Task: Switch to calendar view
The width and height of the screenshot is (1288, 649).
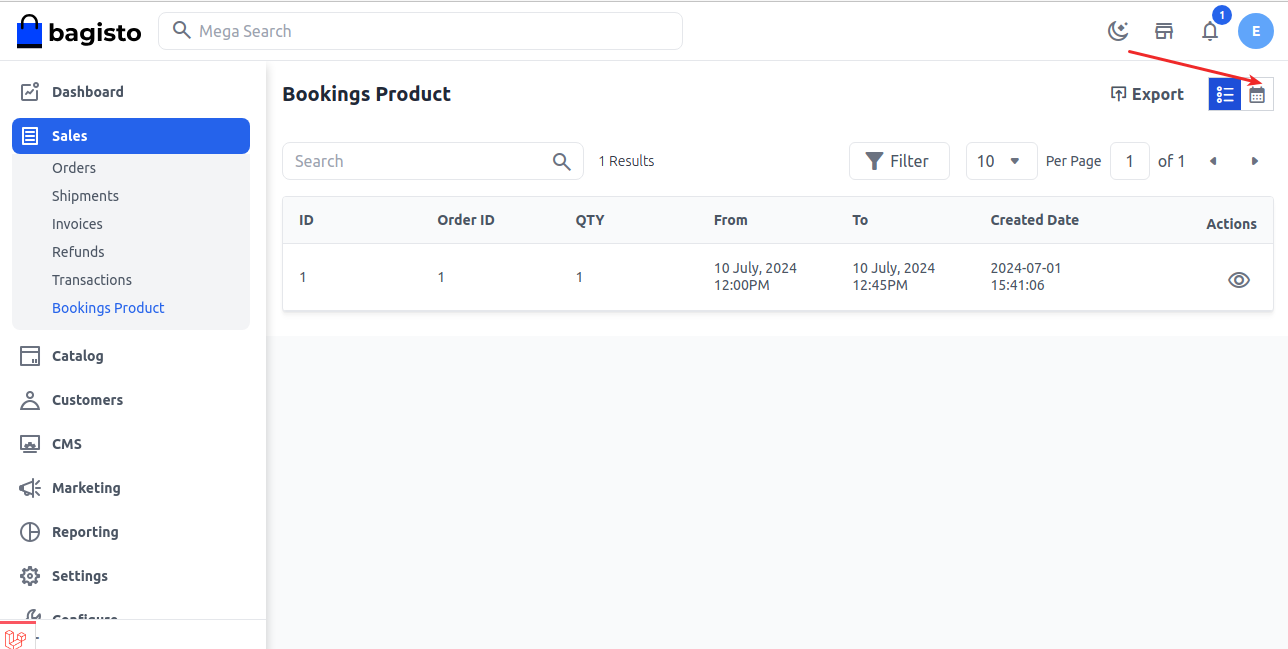Action: click(1257, 94)
